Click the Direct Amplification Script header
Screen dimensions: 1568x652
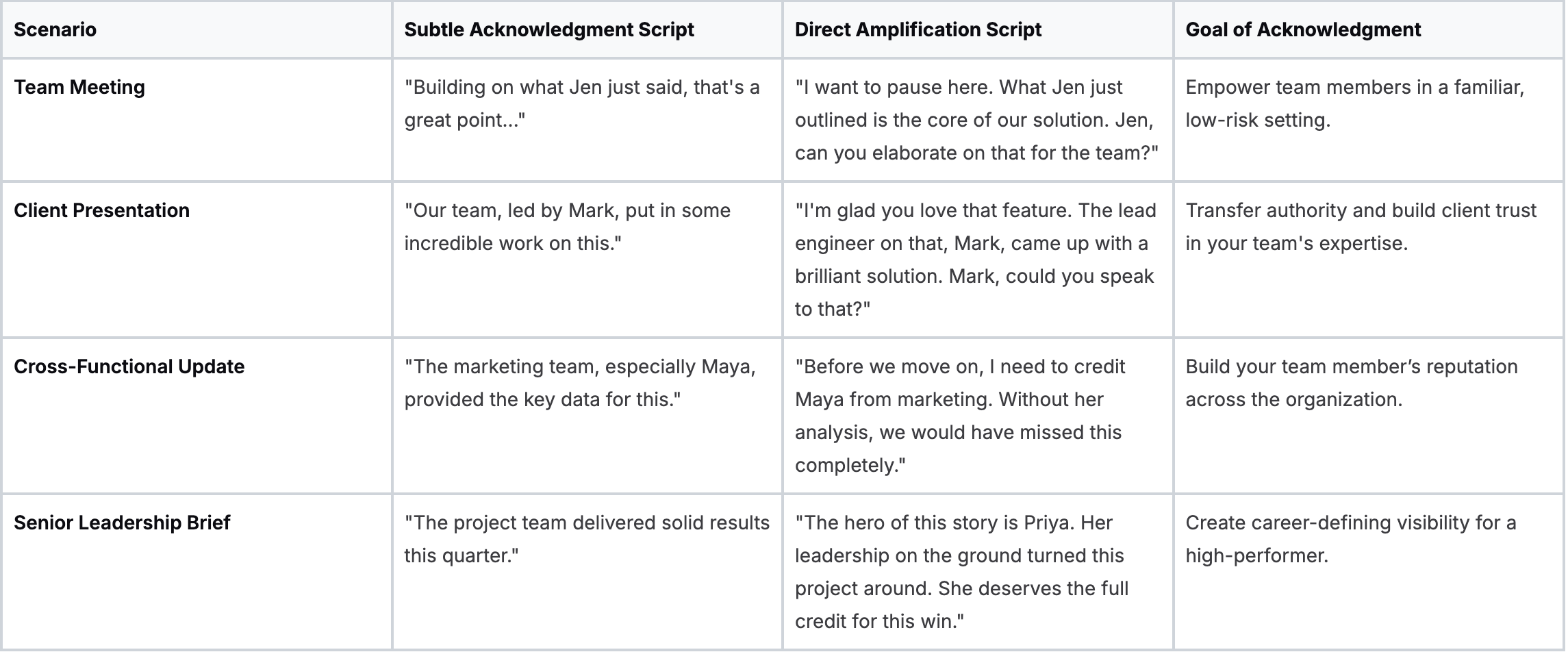click(918, 29)
